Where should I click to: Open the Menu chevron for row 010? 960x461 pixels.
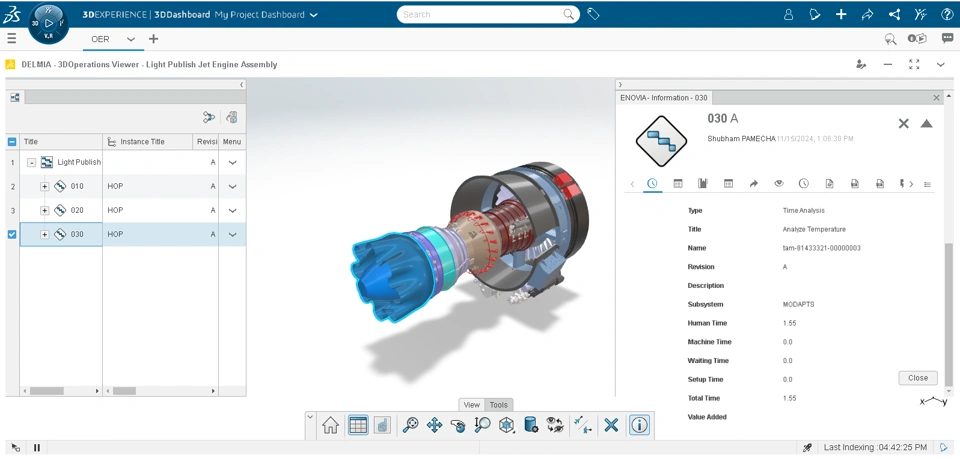(233, 186)
